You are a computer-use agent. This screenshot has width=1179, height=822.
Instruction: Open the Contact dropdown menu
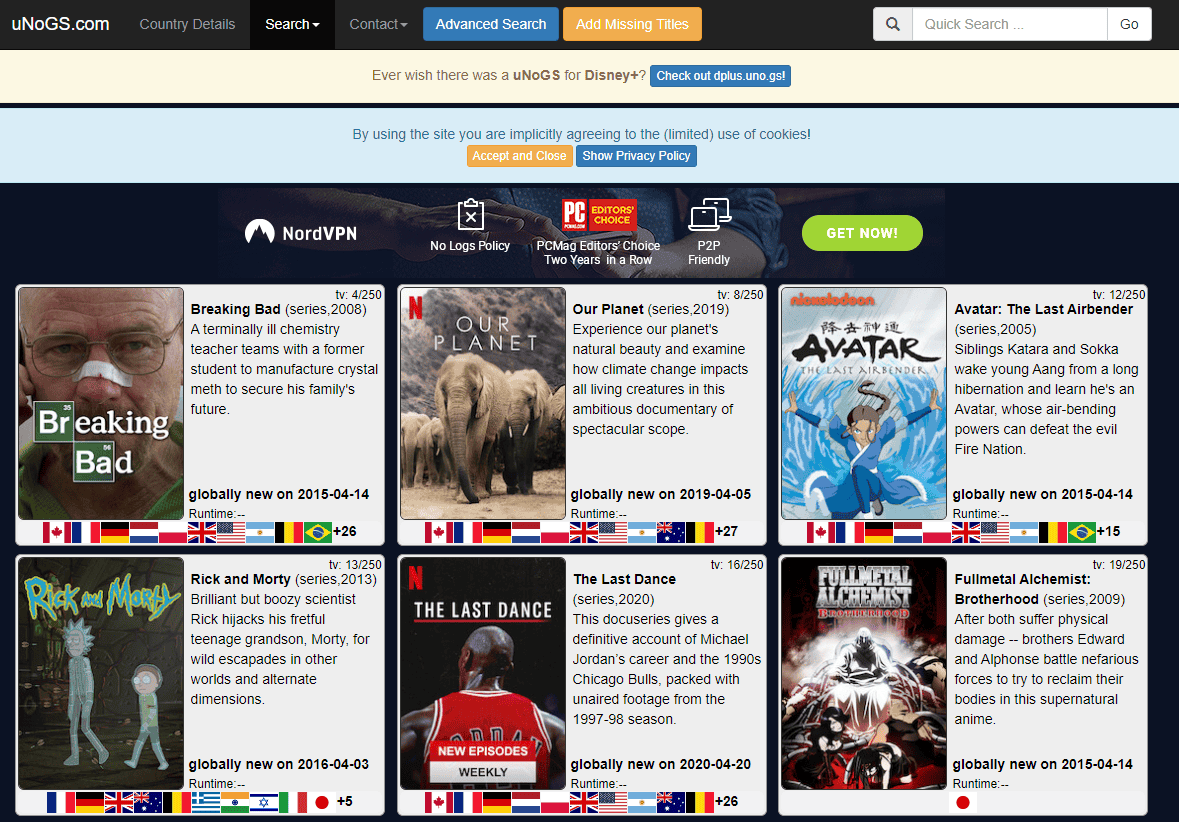tap(378, 24)
